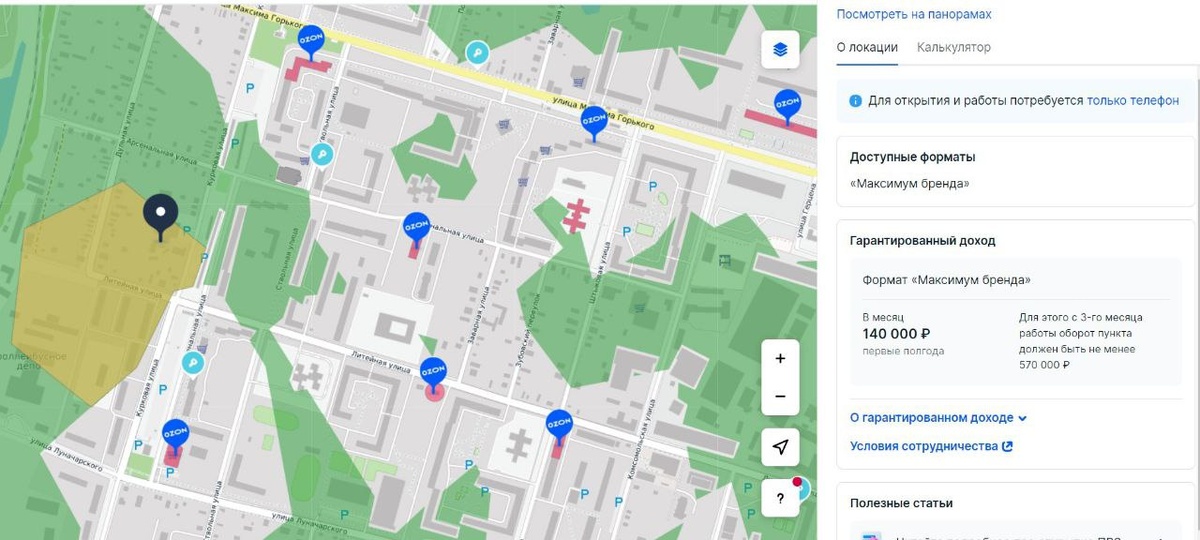Viewport: 1200px width, 540px height.
Task: Open Посмотреть на панорамах link
Action: click(914, 14)
